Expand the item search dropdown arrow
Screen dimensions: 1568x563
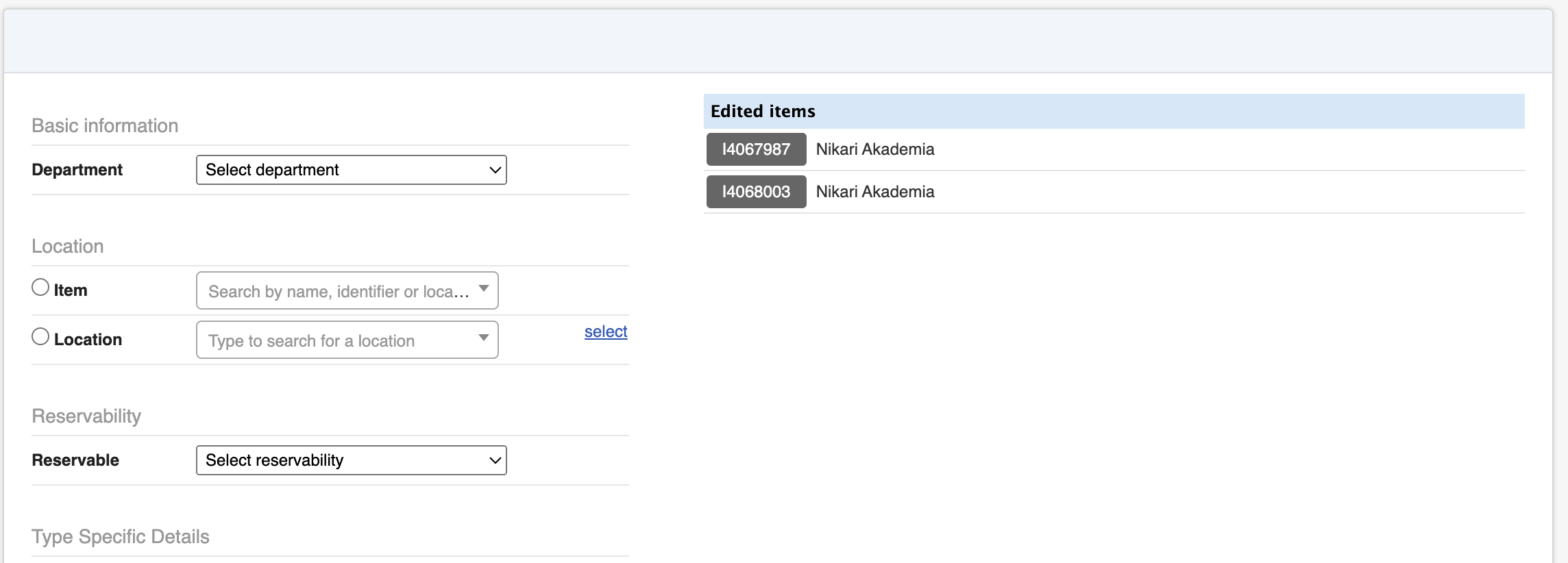click(484, 288)
